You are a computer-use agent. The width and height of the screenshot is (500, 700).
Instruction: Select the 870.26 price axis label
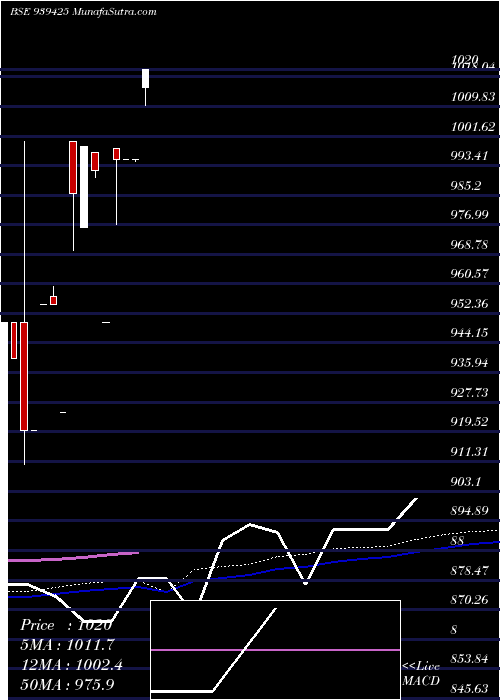coord(469,599)
